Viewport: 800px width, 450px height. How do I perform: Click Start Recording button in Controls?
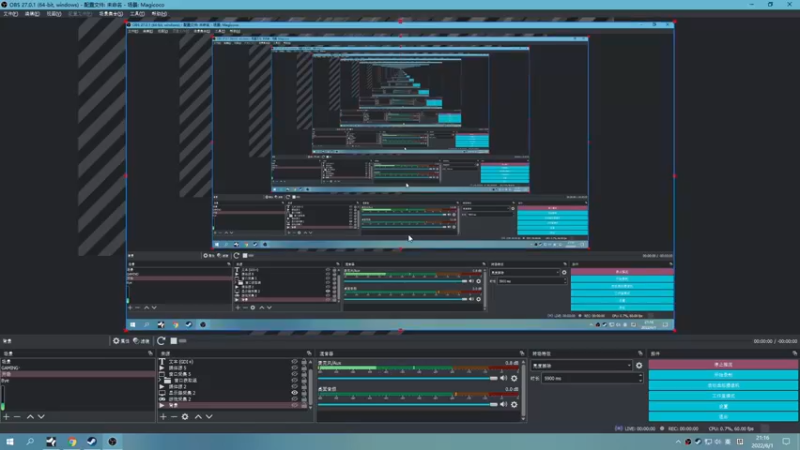[723, 375]
